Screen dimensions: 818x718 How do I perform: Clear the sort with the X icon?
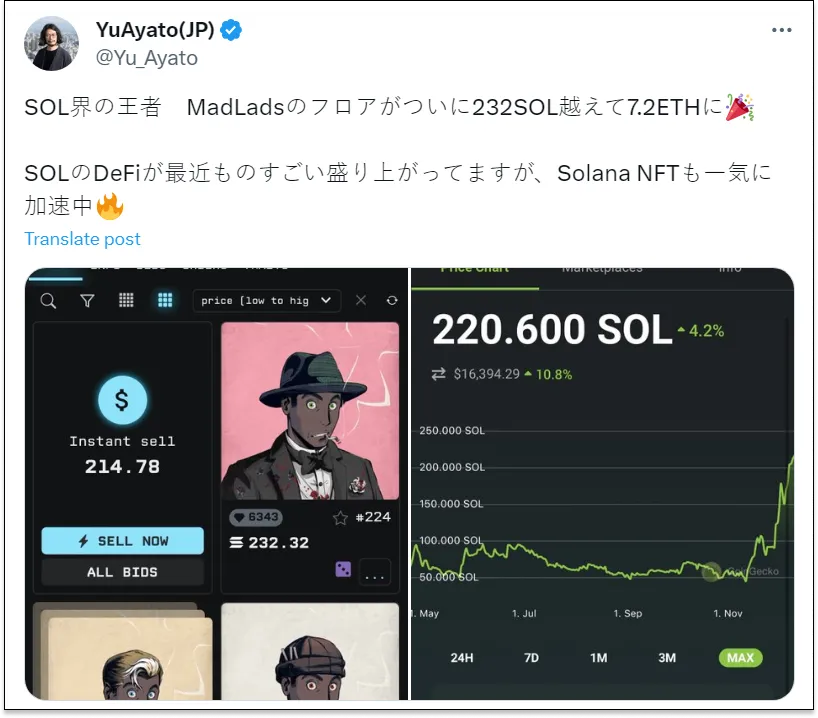(360, 300)
